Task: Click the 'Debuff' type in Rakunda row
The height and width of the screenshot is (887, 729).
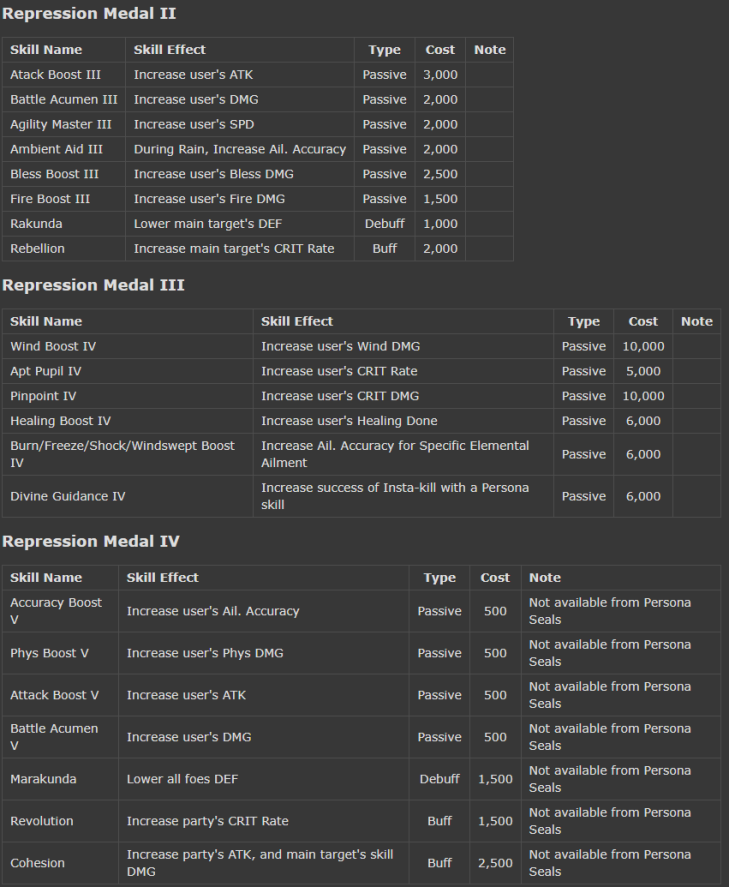Action: [385, 224]
